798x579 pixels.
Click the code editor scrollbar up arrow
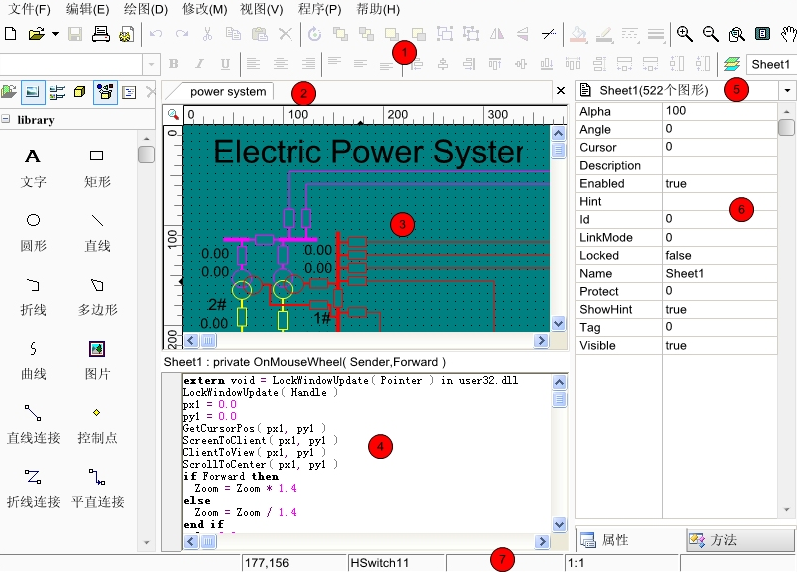(x=559, y=382)
